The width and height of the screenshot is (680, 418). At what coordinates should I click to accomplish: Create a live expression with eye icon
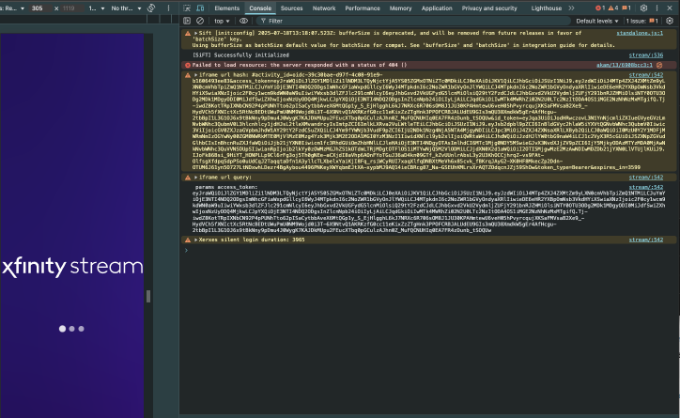click(244, 21)
